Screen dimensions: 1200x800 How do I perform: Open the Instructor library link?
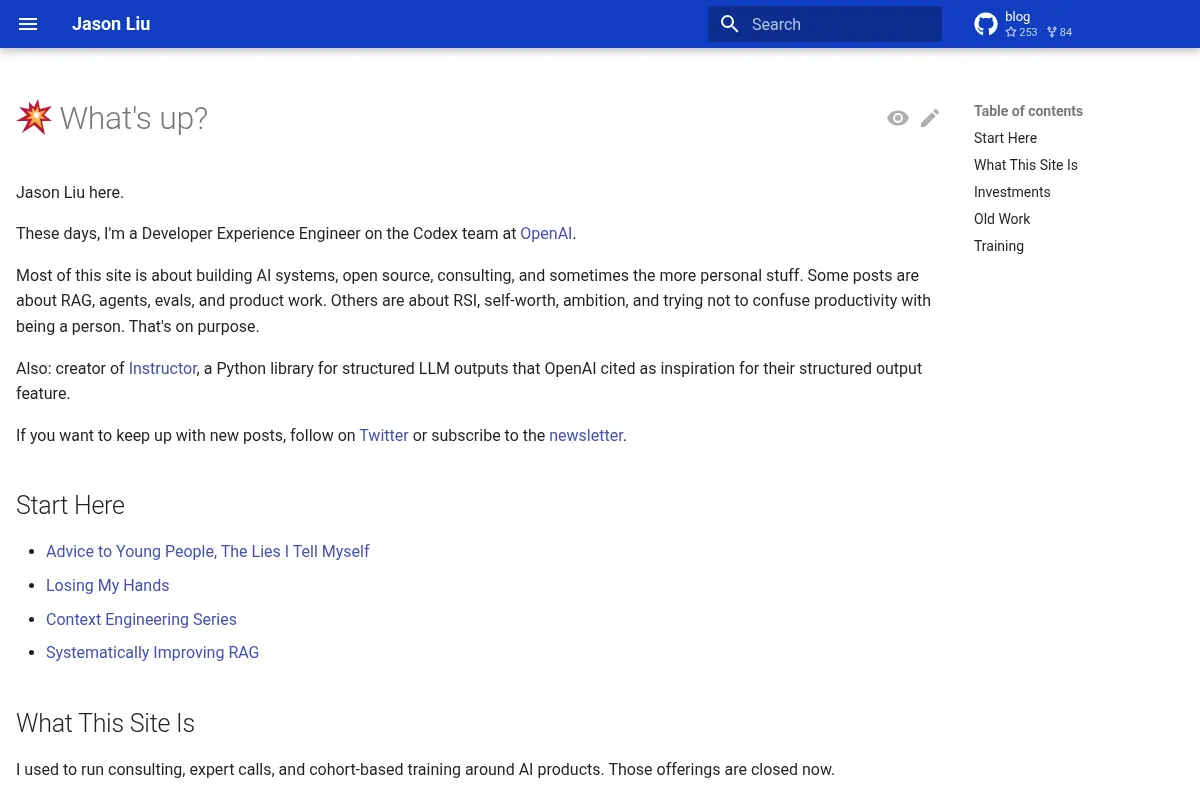[x=163, y=368]
